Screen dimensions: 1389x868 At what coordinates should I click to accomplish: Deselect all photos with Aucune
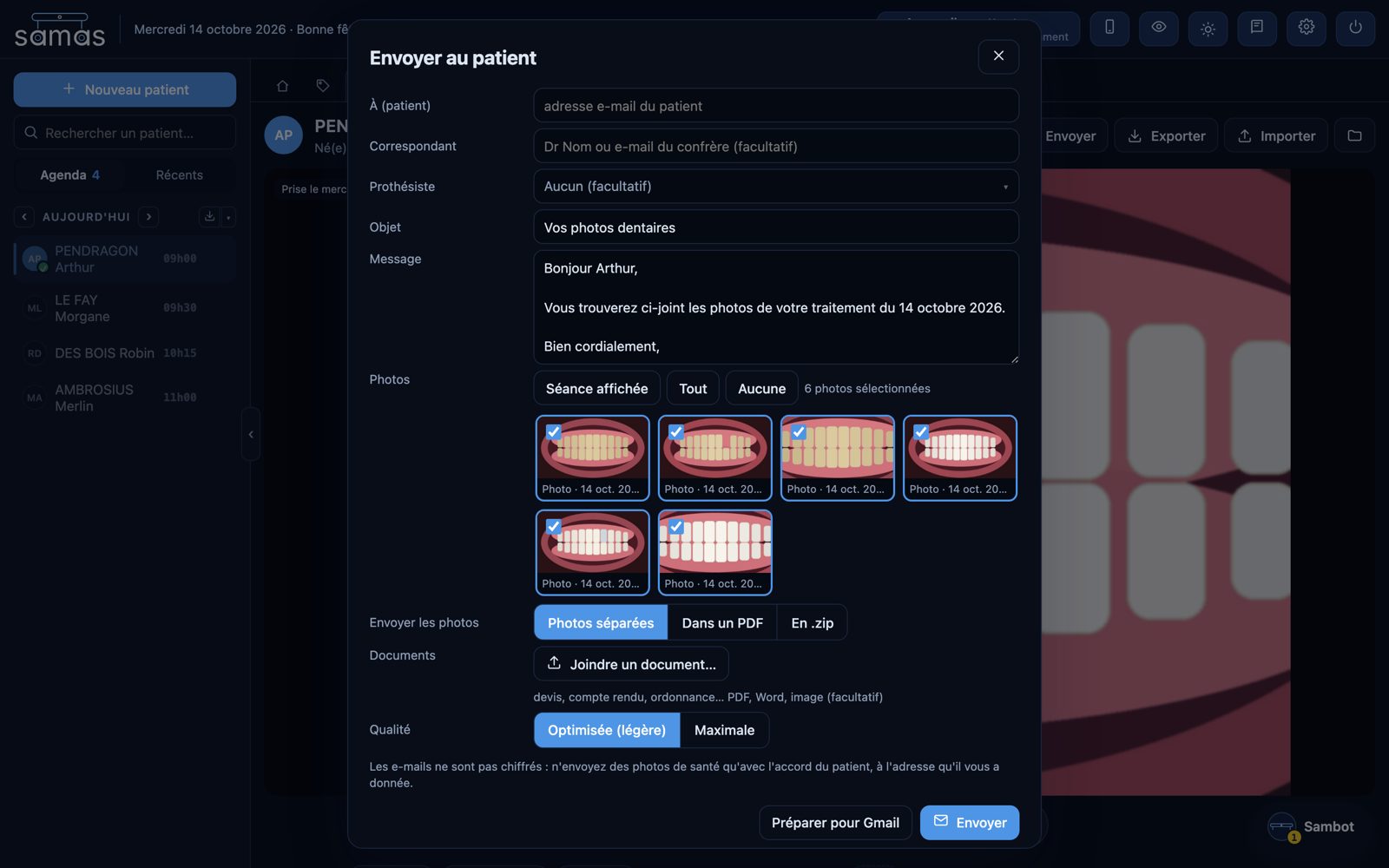click(761, 389)
